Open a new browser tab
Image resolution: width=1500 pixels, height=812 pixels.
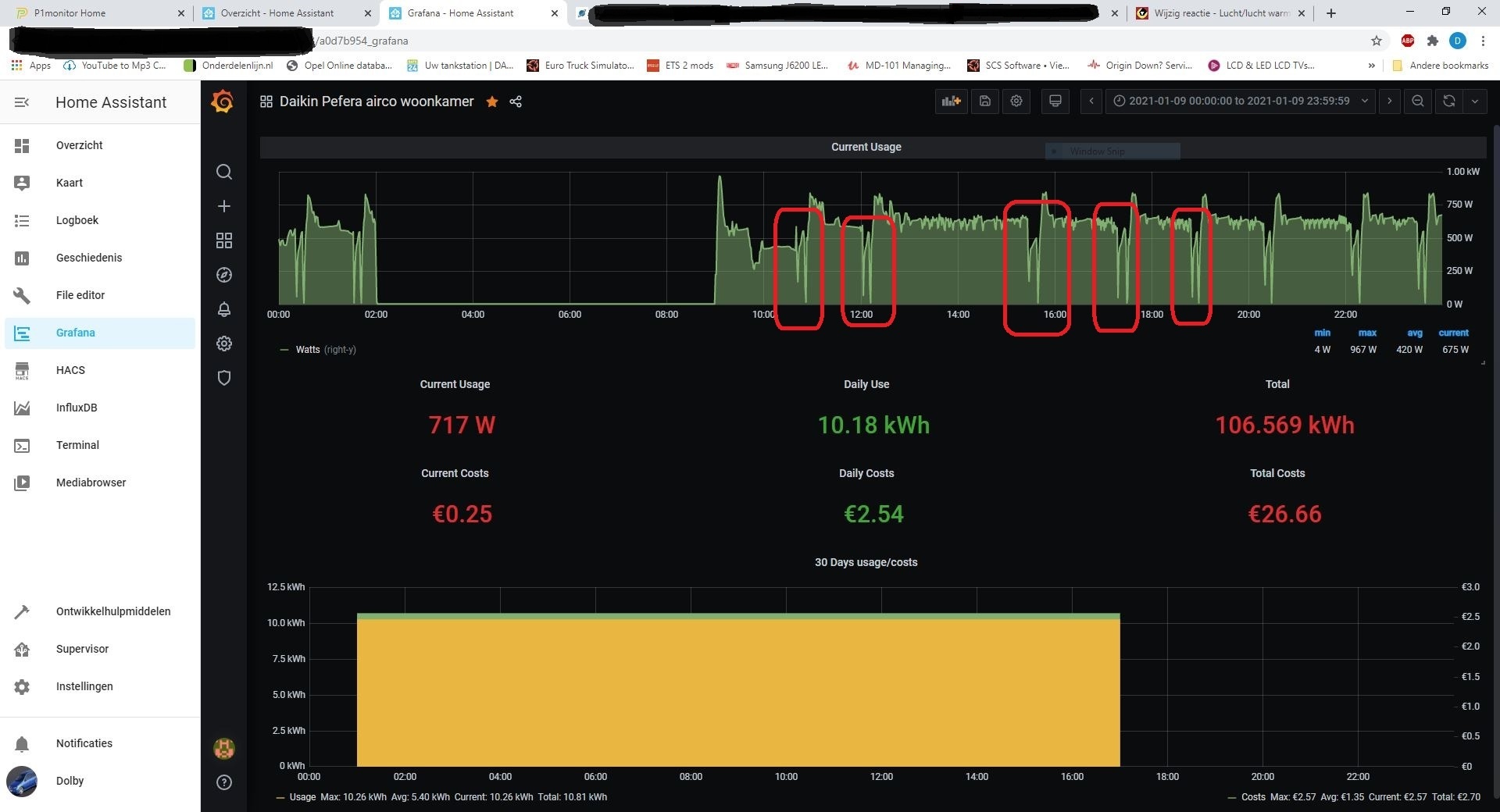[1331, 13]
